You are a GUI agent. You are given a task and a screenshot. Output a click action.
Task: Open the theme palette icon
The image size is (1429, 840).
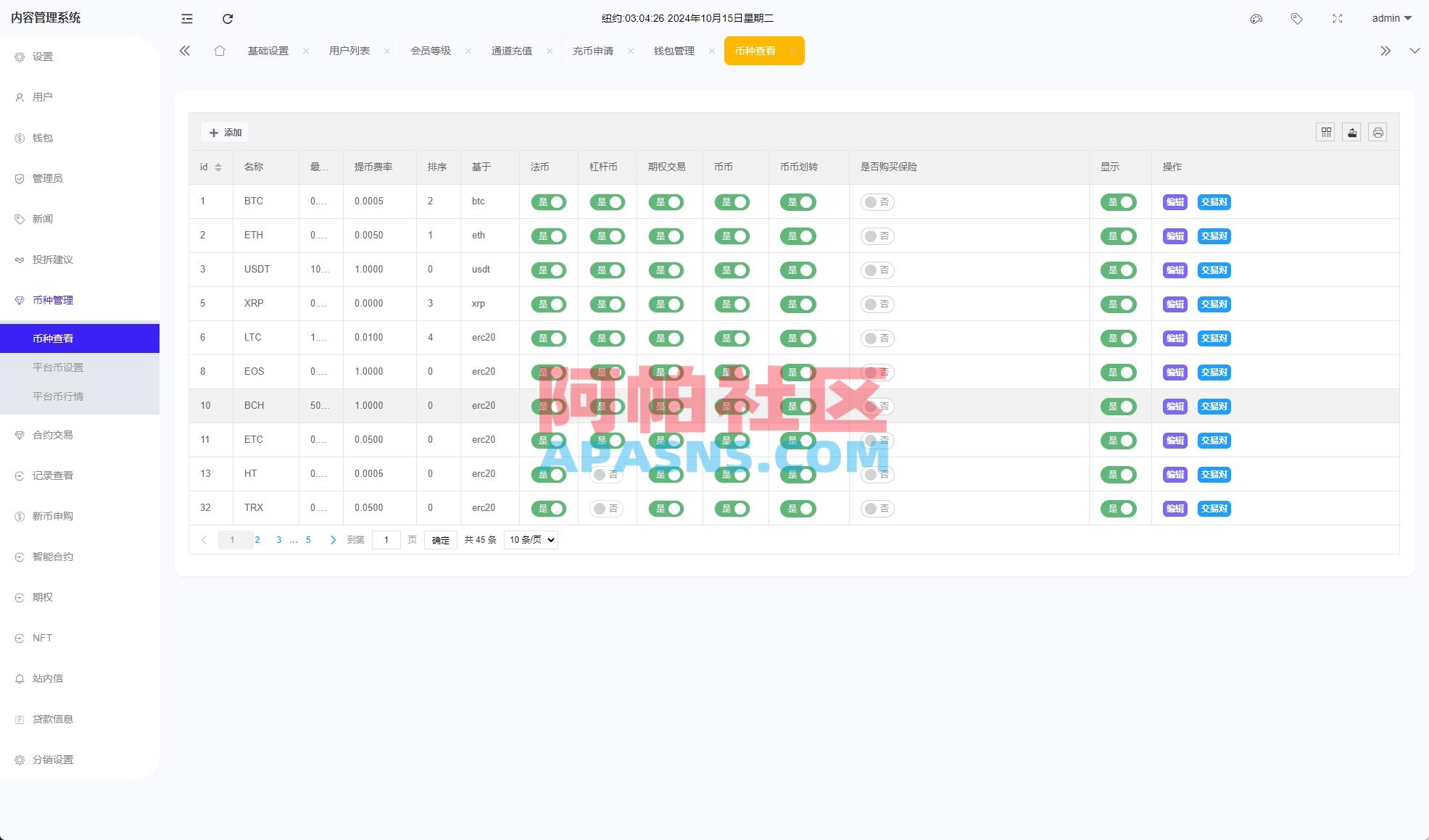coord(1256,19)
